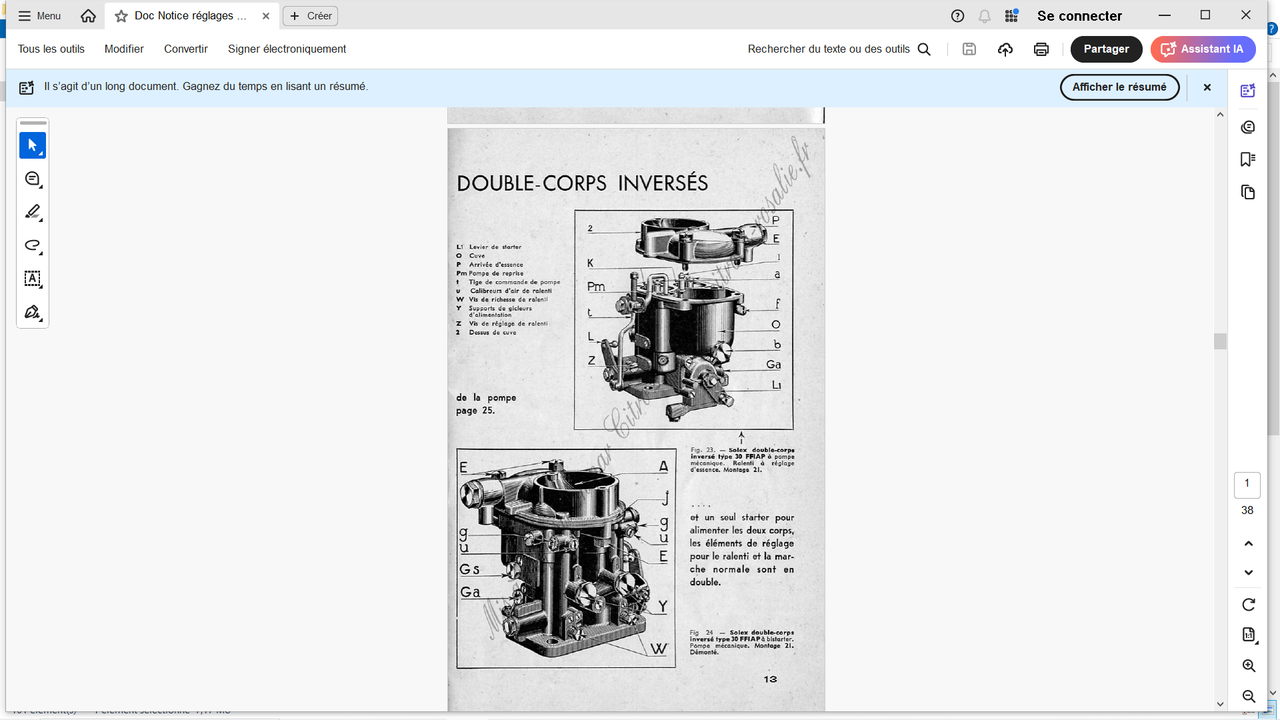Viewport: 1280px width, 720px height.
Task: Open the comments panel icon in right rail
Action: click(1247, 127)
